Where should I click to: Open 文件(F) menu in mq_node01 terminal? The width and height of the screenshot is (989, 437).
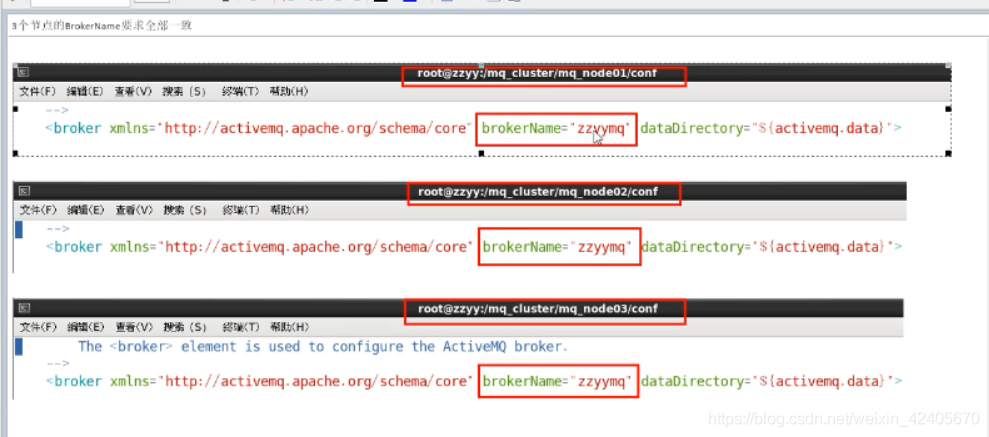38,91
